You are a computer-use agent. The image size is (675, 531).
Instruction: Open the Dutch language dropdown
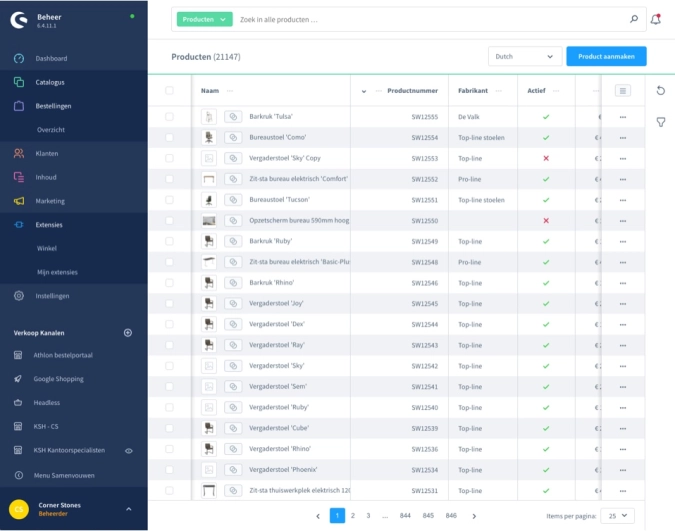tap(524, 57)
